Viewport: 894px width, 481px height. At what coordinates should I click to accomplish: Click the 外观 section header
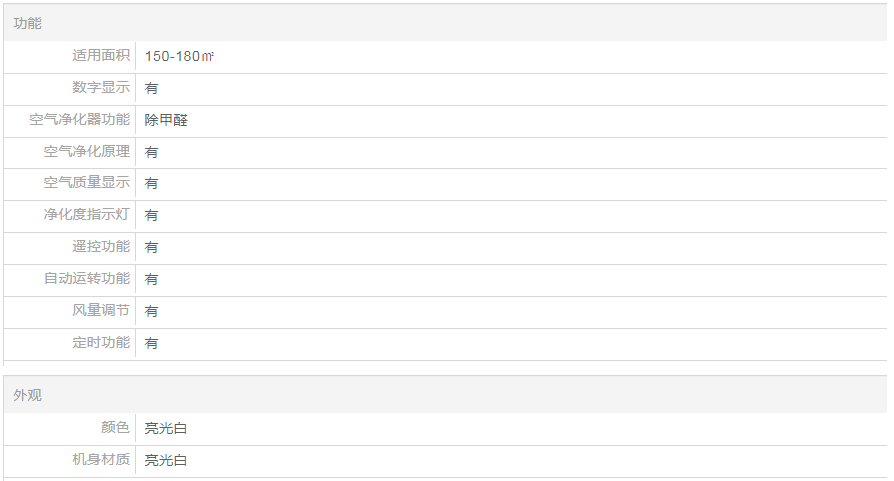(28, 396)
